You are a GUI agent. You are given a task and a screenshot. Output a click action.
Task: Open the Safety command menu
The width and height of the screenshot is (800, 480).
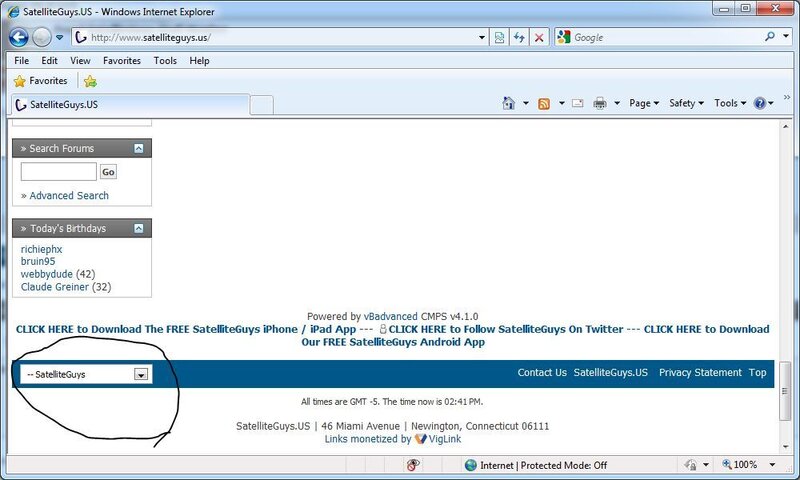coord(686,103)
